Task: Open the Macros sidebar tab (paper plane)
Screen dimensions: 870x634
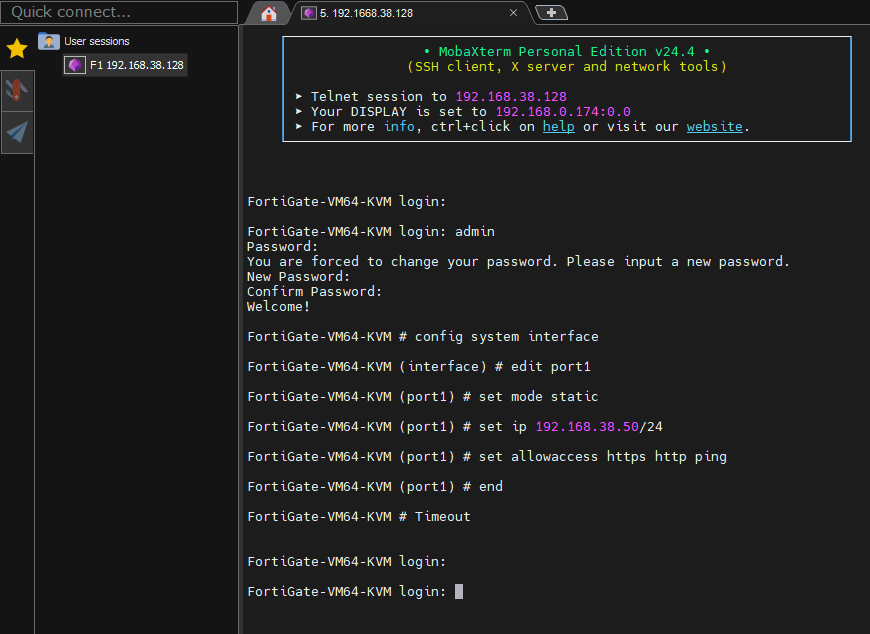Action: [x=17, y=132]
